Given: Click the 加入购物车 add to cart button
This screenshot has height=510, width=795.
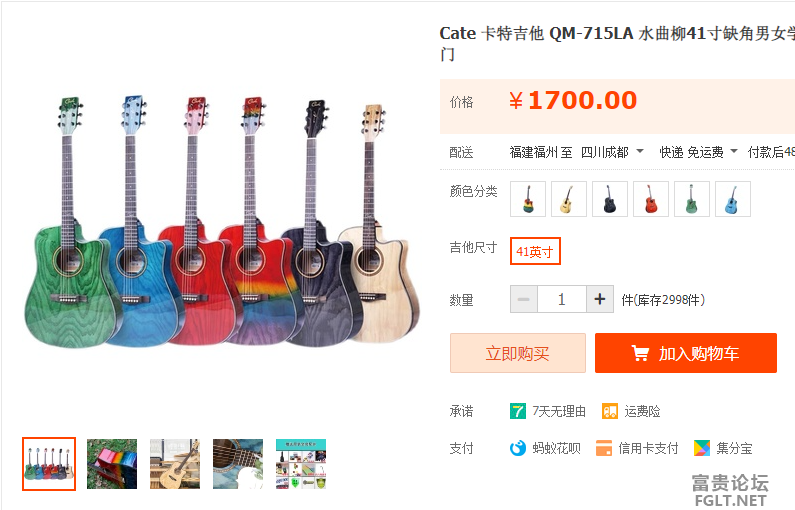Looking at the screenshot, I should [x=686, y=353].
